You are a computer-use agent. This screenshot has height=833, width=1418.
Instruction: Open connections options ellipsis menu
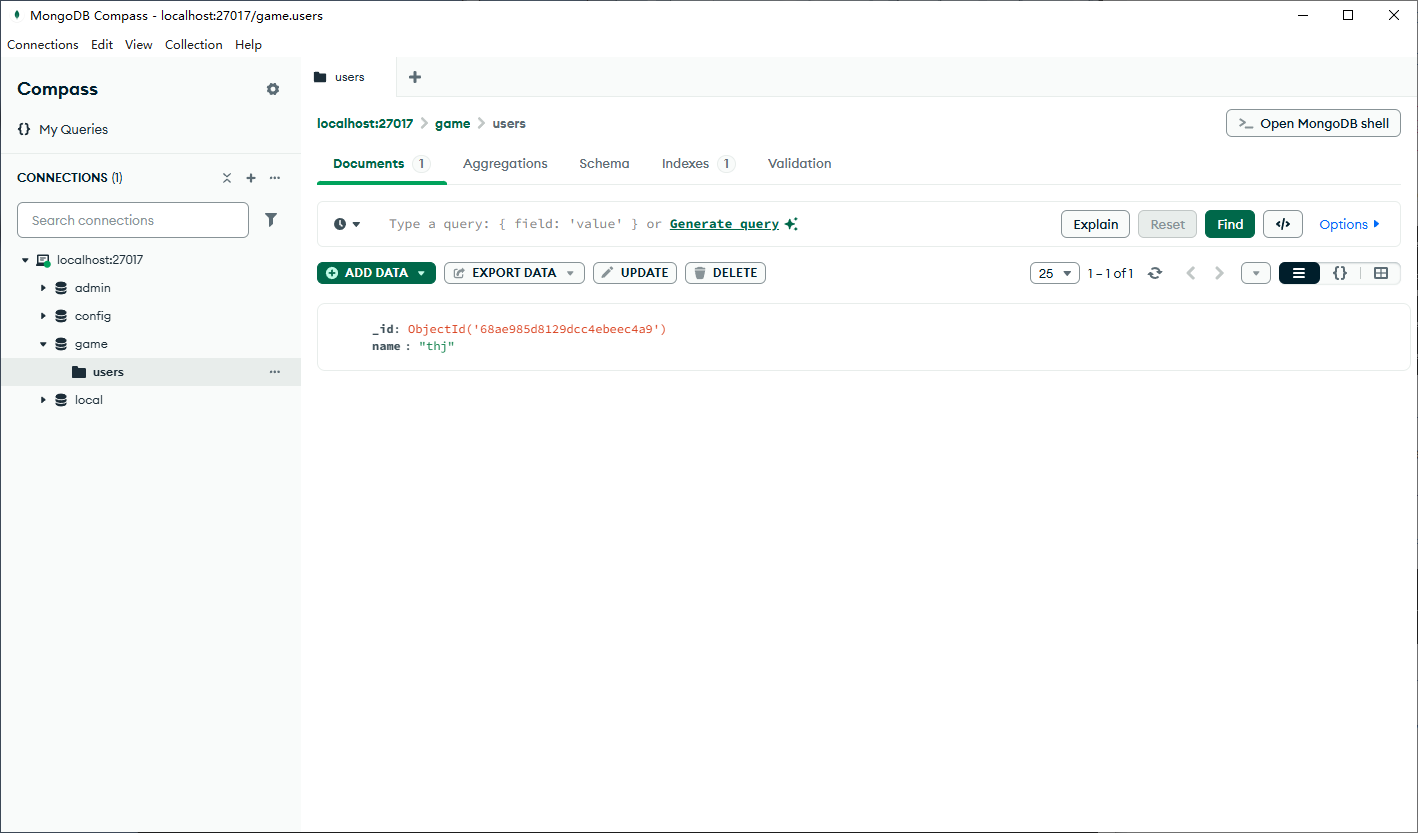[275, 178]
